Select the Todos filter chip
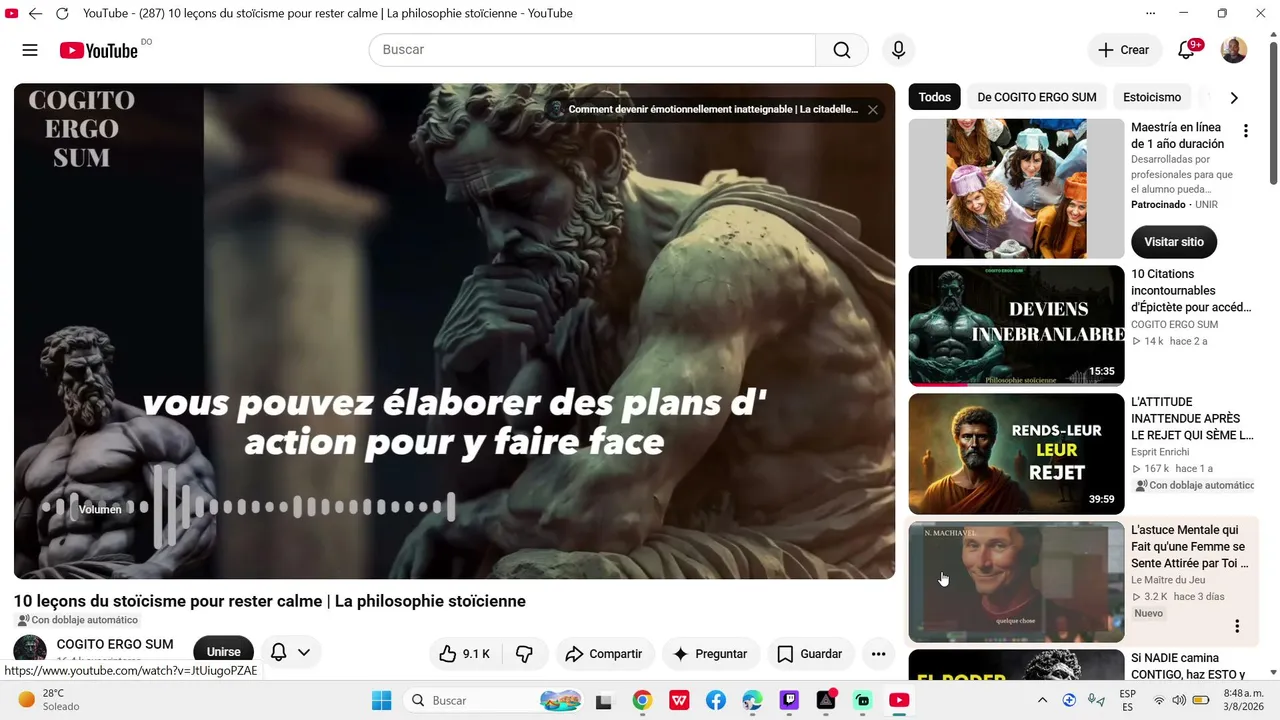Image resolution: width=1280 pixels, height=720 pixels. coord(935,97)
